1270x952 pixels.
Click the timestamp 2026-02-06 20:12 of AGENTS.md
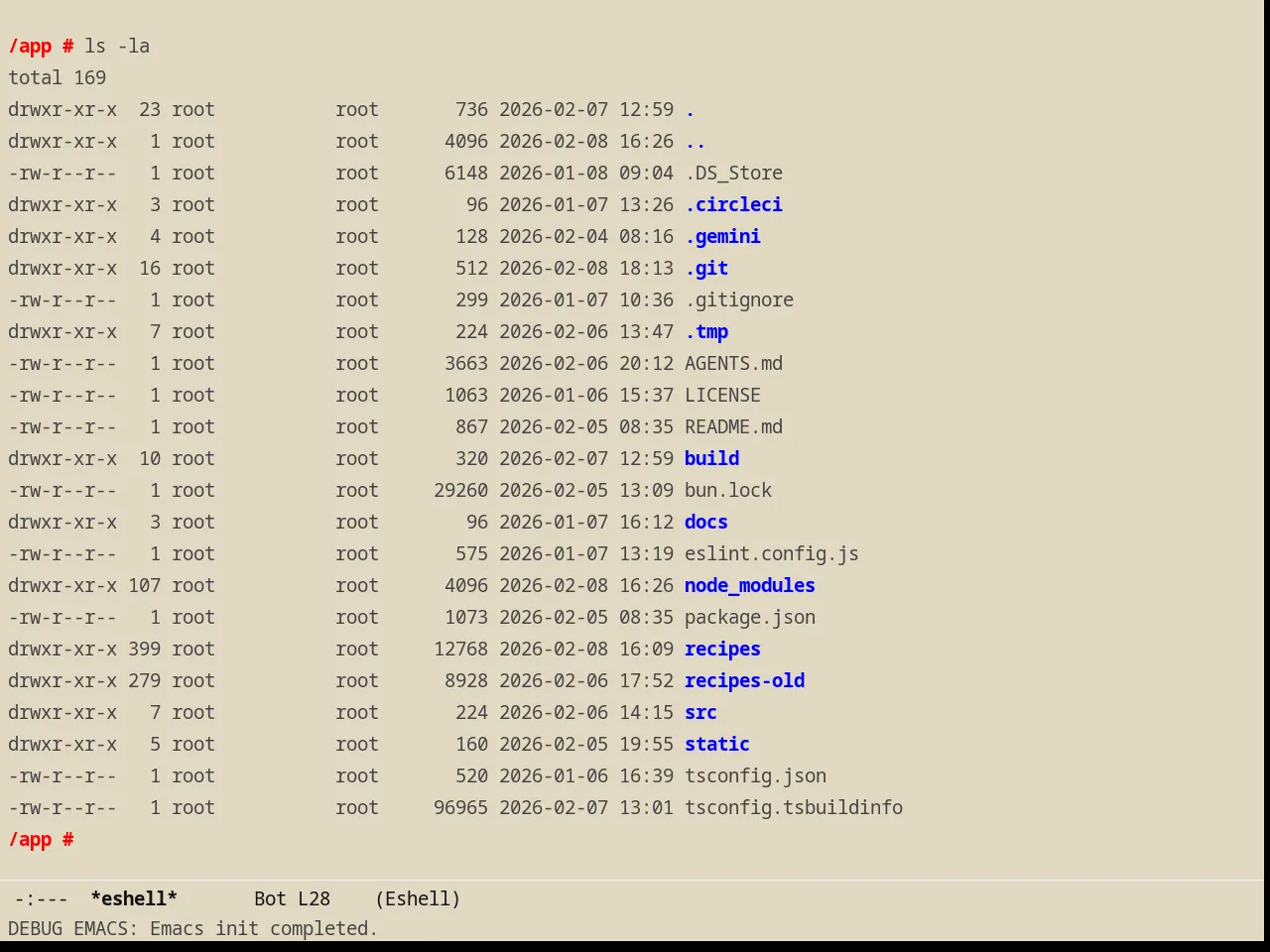coord(586,363)
